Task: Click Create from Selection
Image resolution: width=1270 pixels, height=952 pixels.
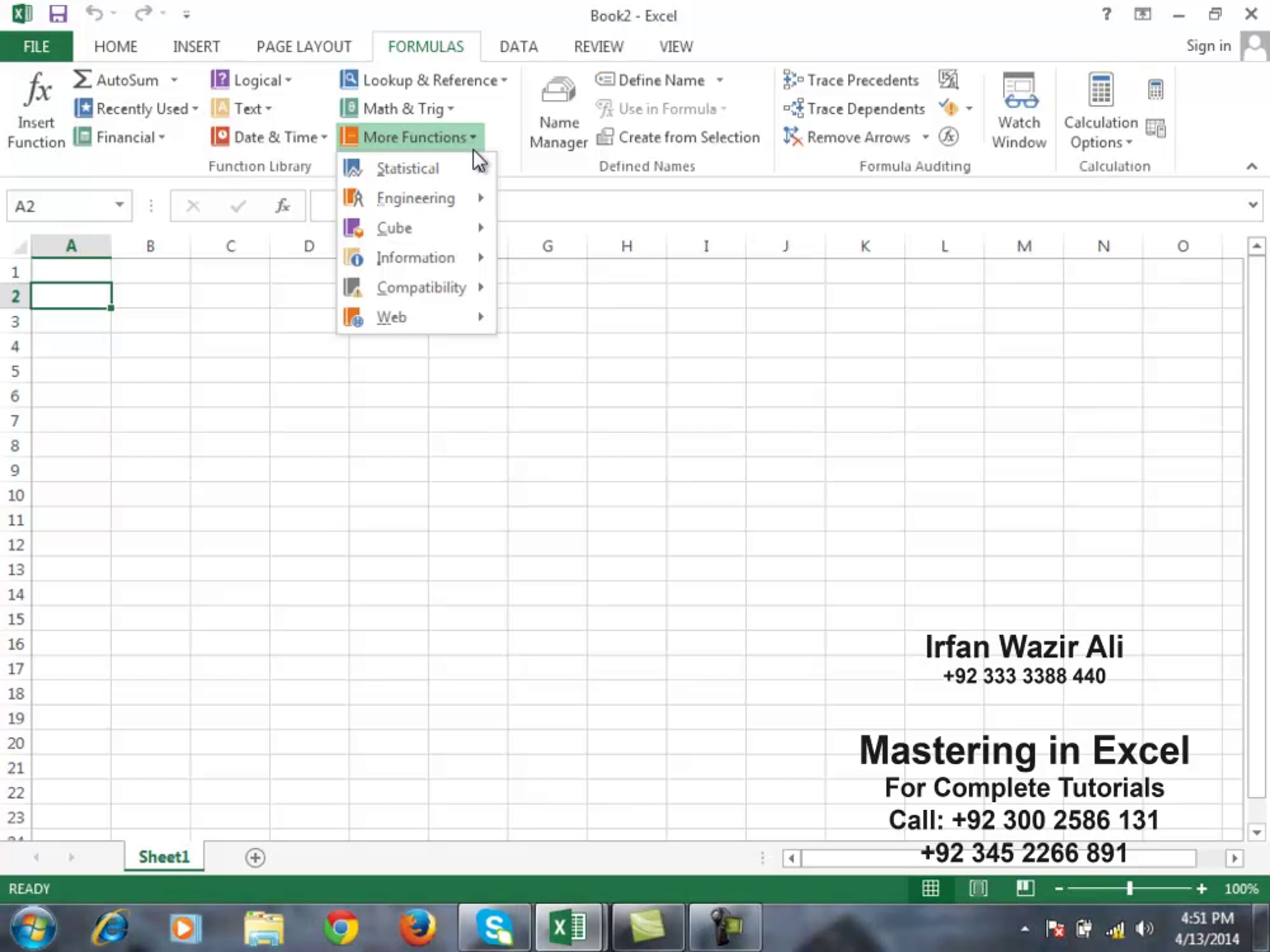Action: pyautogui.click(x=678, y=137)
